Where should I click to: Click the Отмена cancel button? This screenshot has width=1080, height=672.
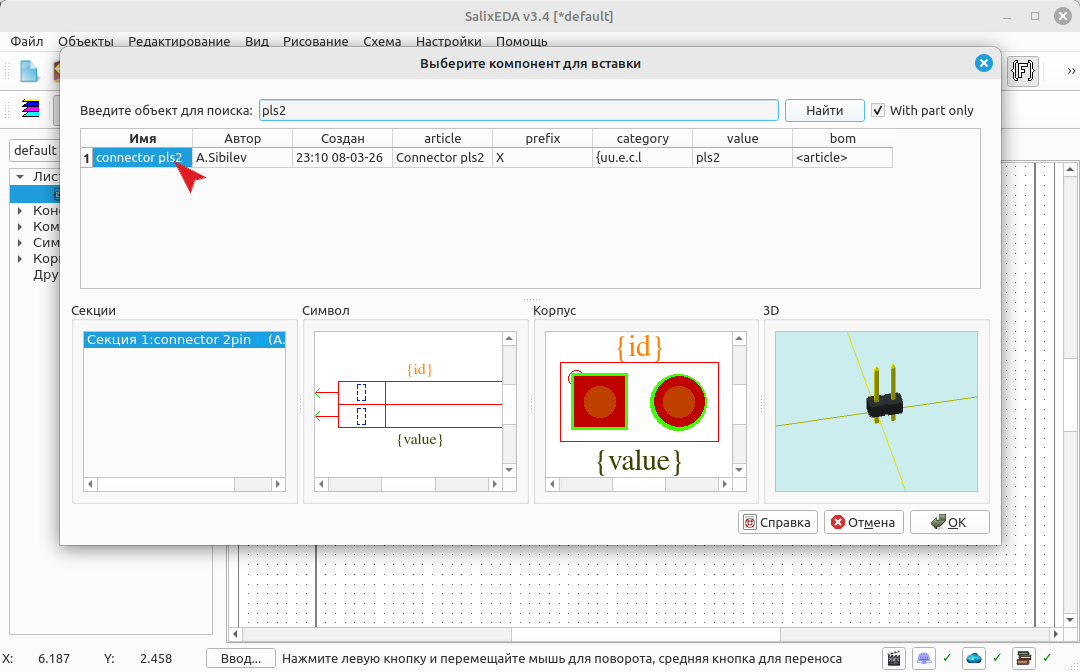[x=864, y=522]
